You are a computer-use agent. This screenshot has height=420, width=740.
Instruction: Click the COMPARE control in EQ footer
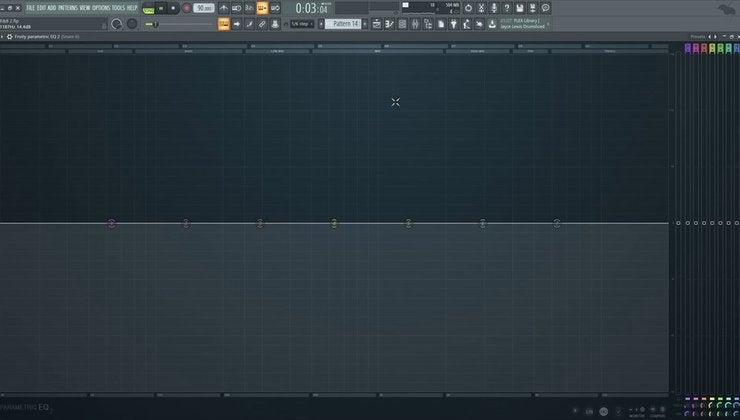(x=657, y=412)
